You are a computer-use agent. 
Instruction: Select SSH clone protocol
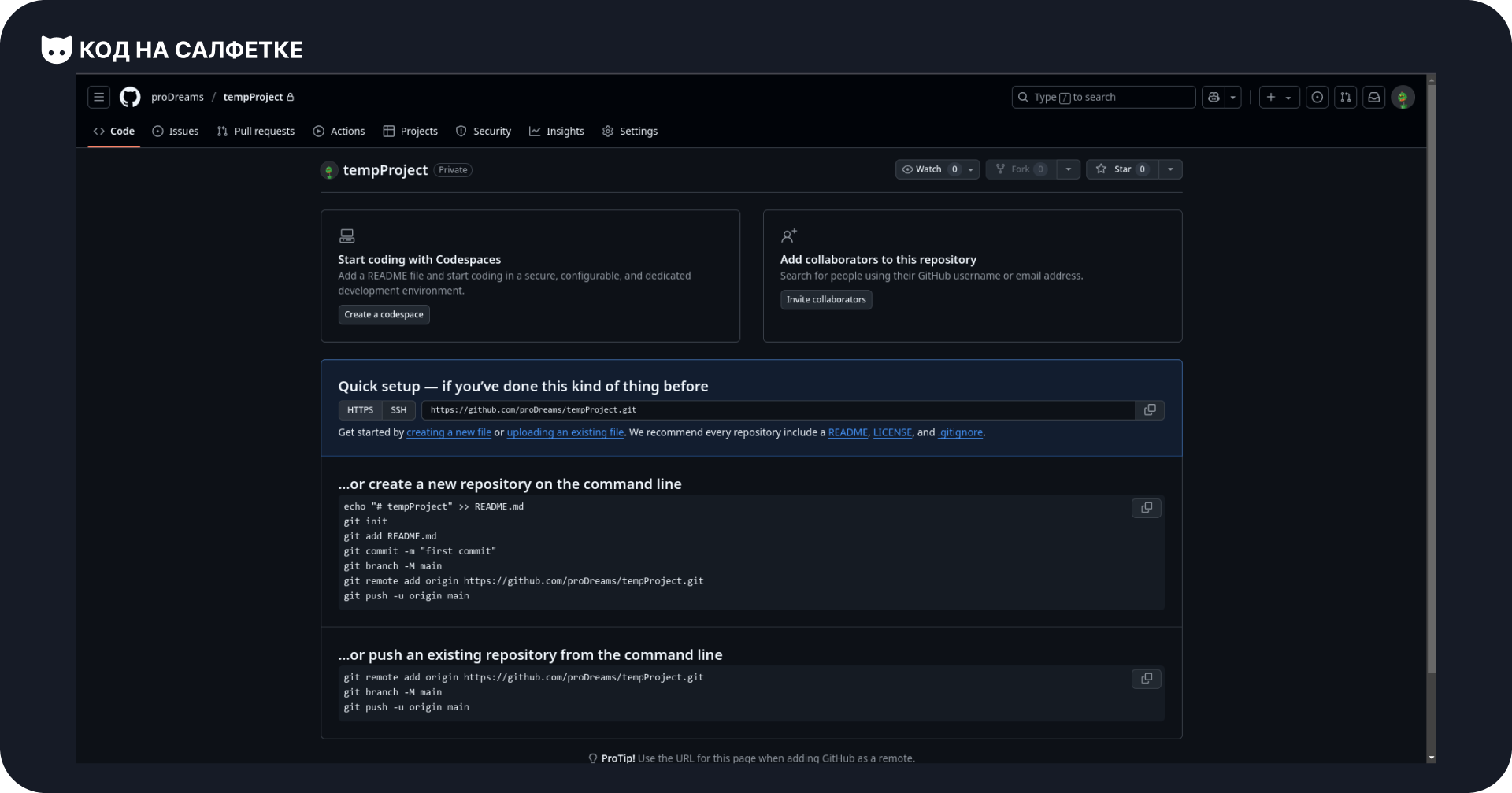coord(398,410)
